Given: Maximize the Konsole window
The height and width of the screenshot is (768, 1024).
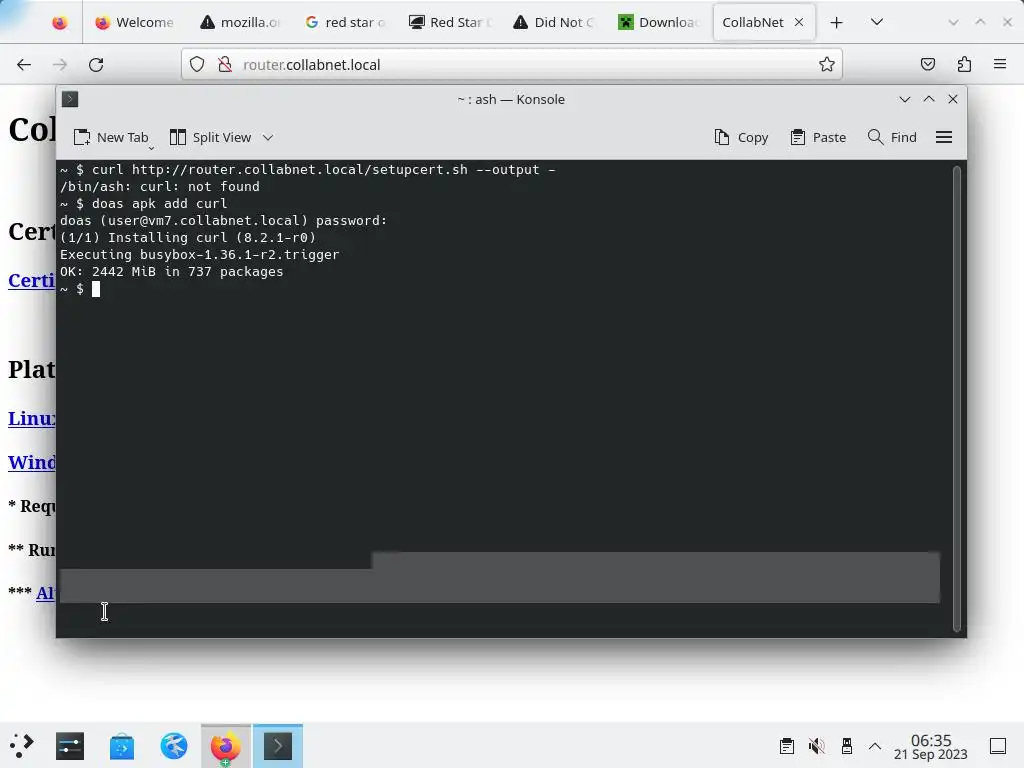Looking at the screenshot, I should (x=929, y=99).
